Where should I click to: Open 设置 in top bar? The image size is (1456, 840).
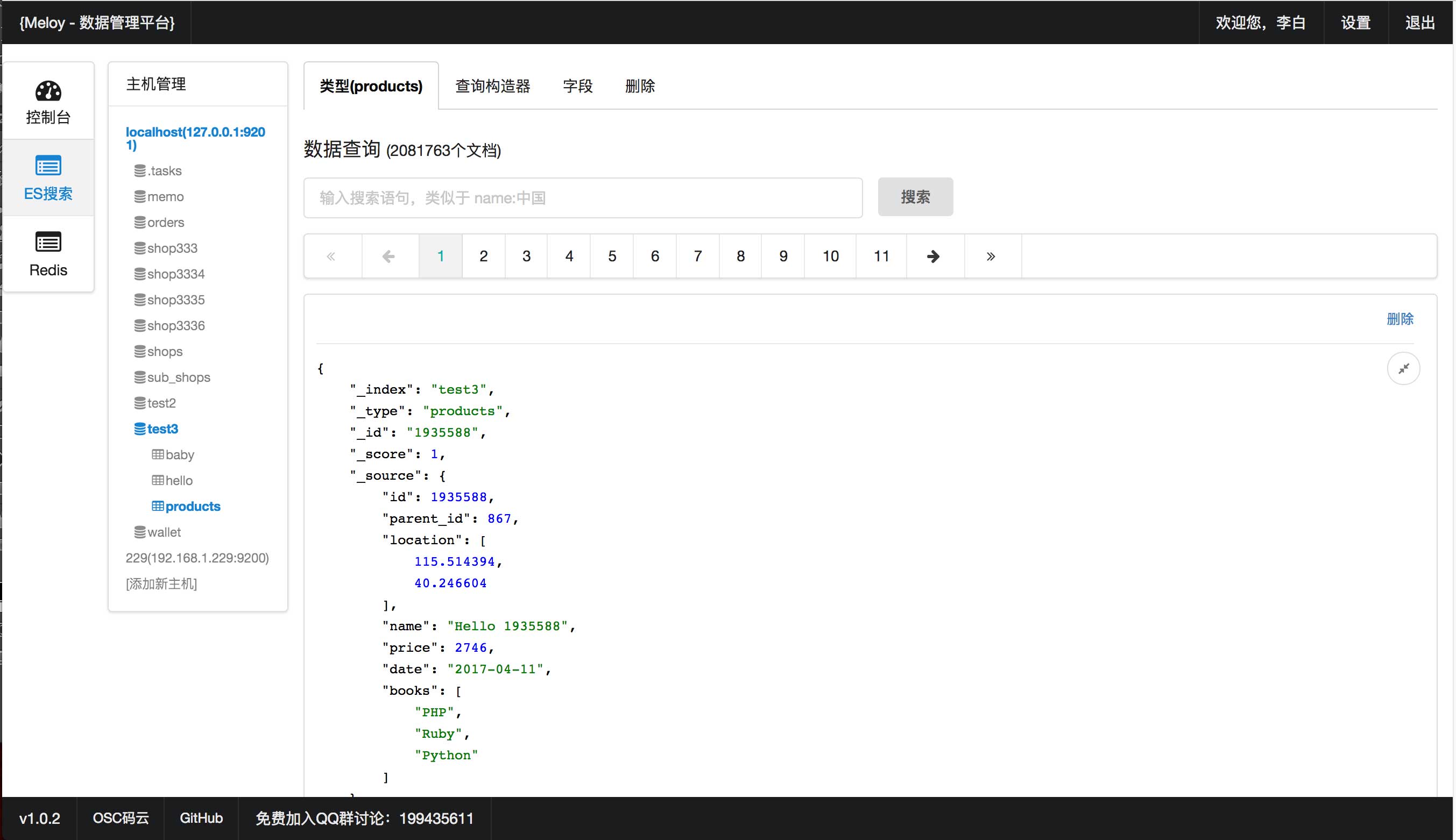1355,23
